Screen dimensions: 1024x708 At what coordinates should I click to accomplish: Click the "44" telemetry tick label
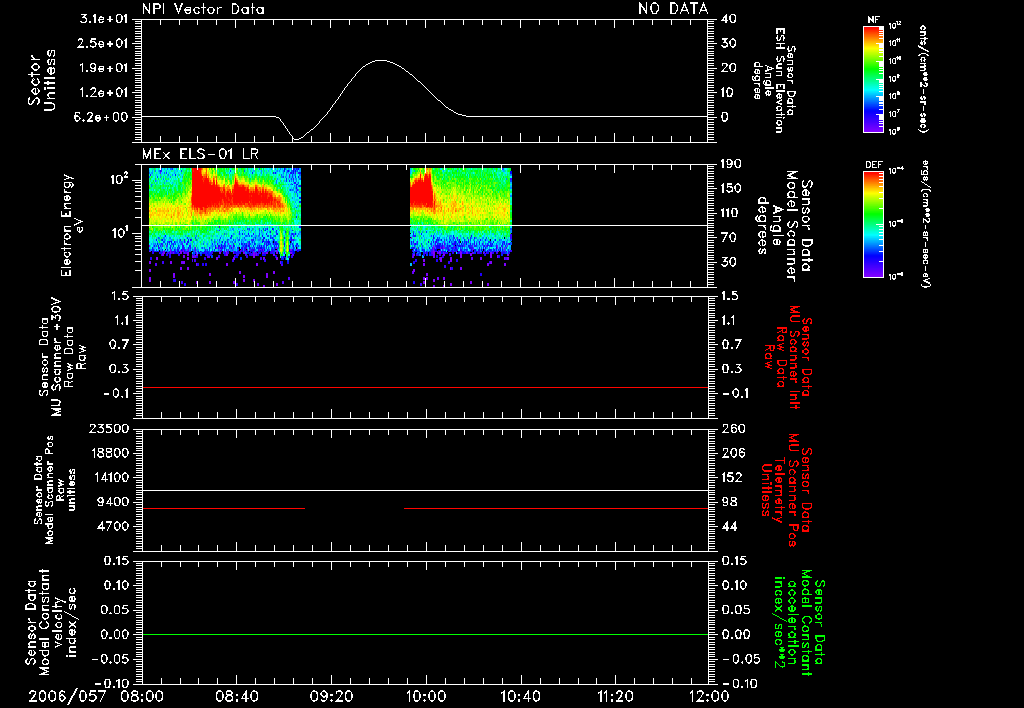click(x=729, y=526)
